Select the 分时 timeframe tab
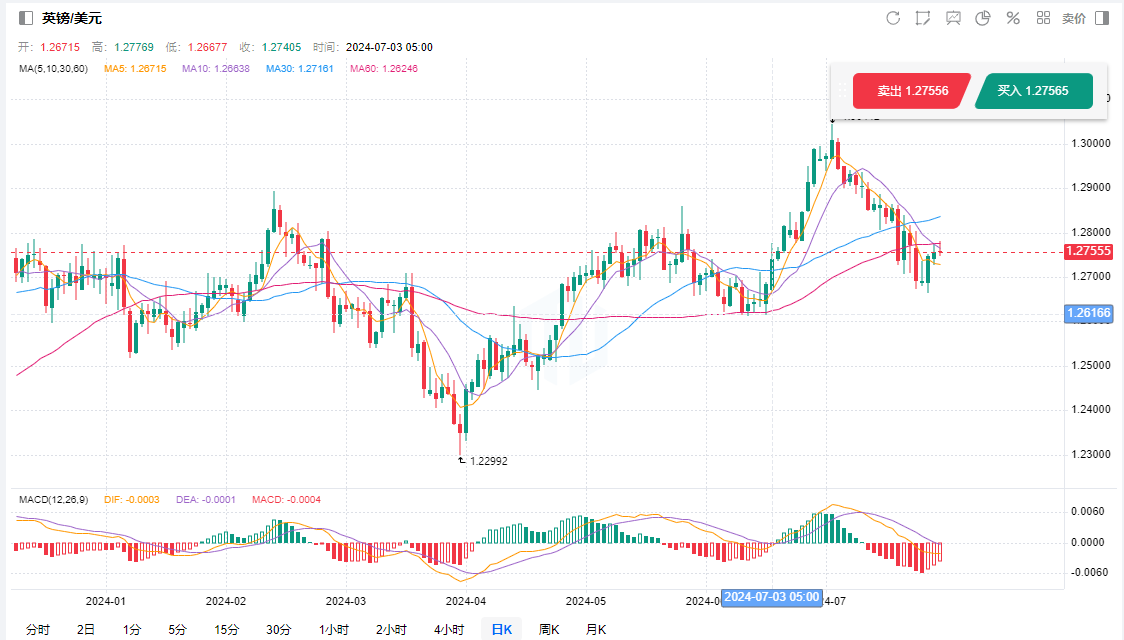 point(37,629)
